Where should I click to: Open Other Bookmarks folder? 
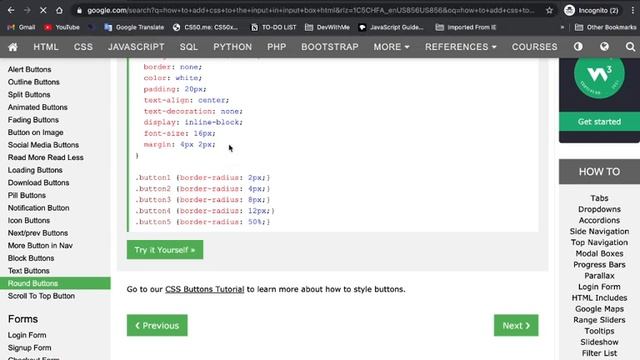click(x=606, y=27)
